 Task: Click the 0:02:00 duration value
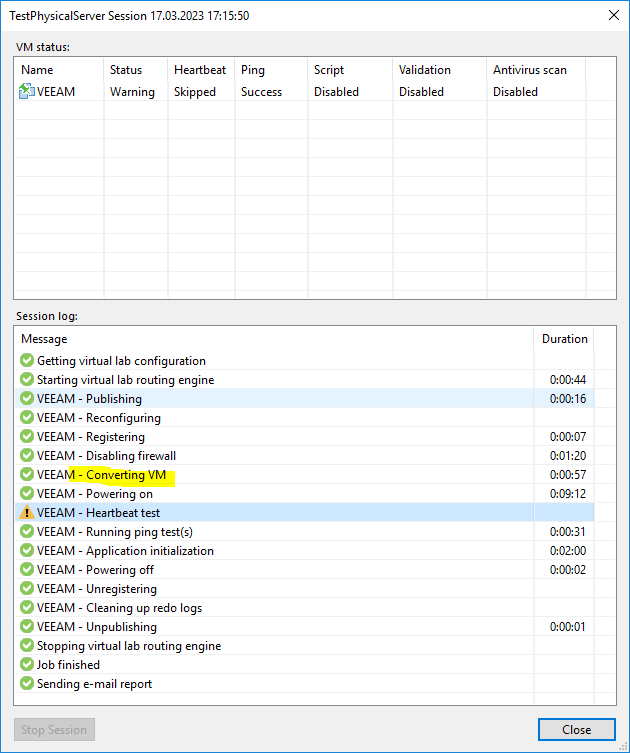tap(568, 551)
